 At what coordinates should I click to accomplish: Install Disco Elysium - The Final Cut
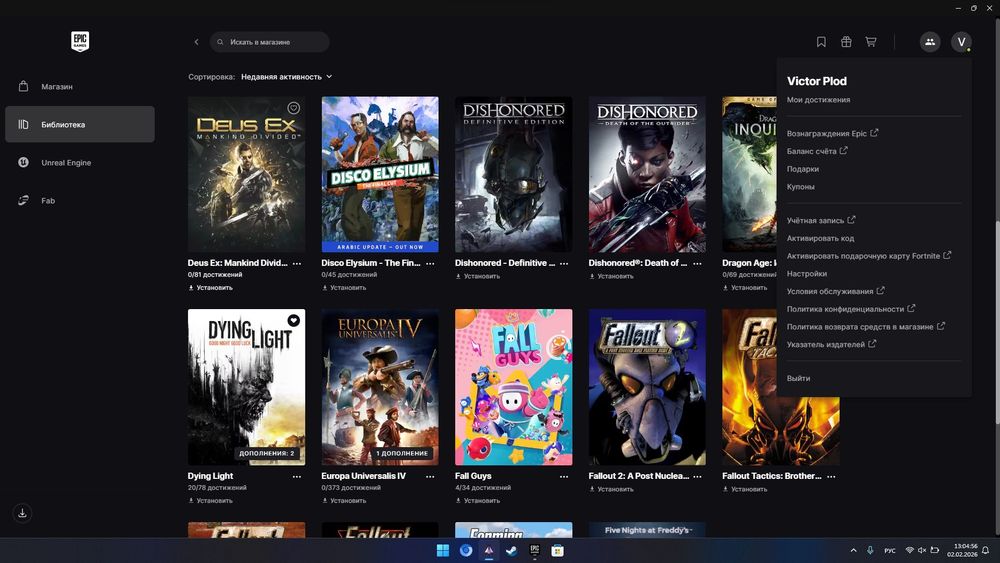click(x=344, y=288)
